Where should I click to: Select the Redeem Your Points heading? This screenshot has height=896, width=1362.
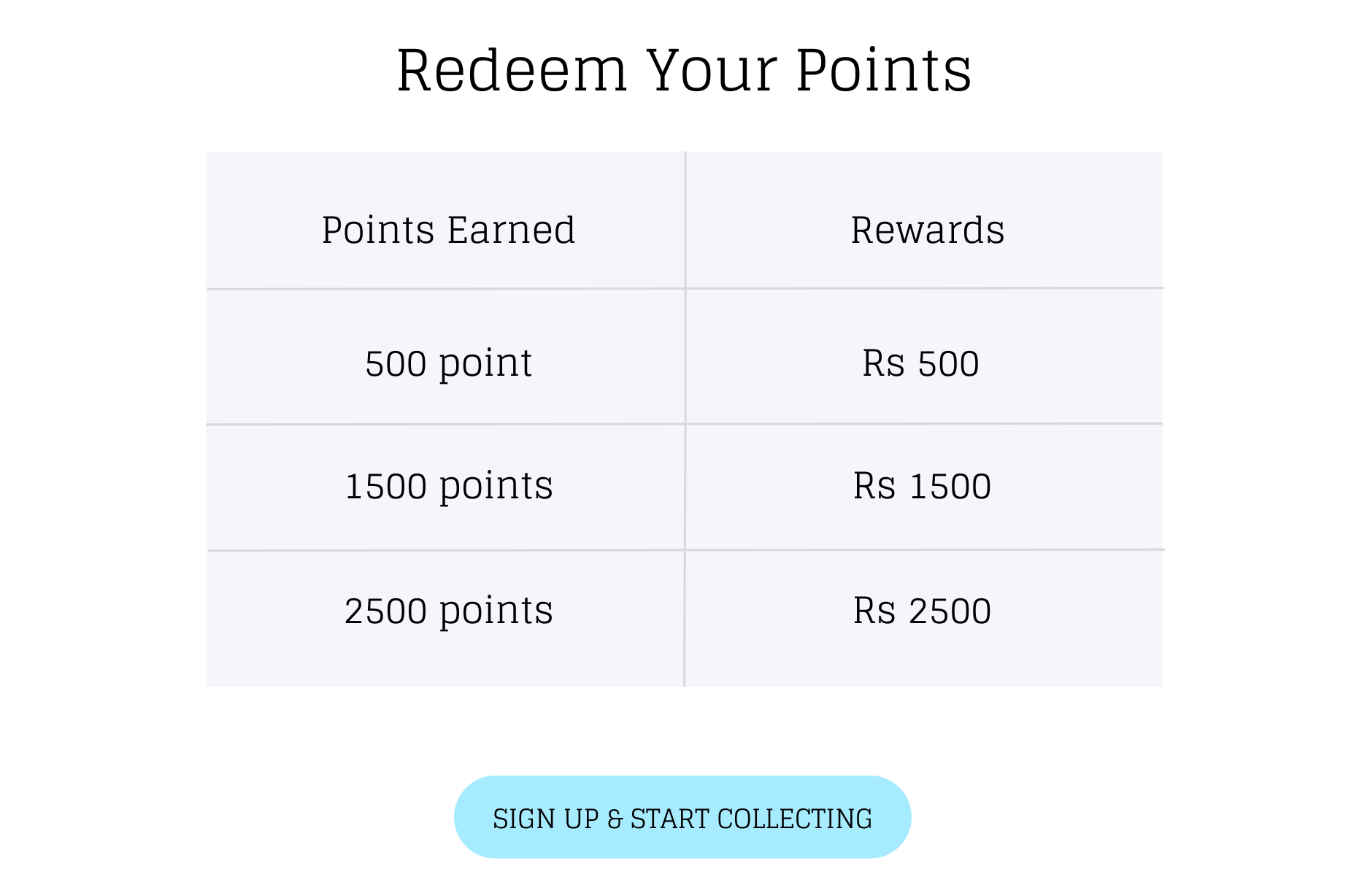click(x=681, y=69)
